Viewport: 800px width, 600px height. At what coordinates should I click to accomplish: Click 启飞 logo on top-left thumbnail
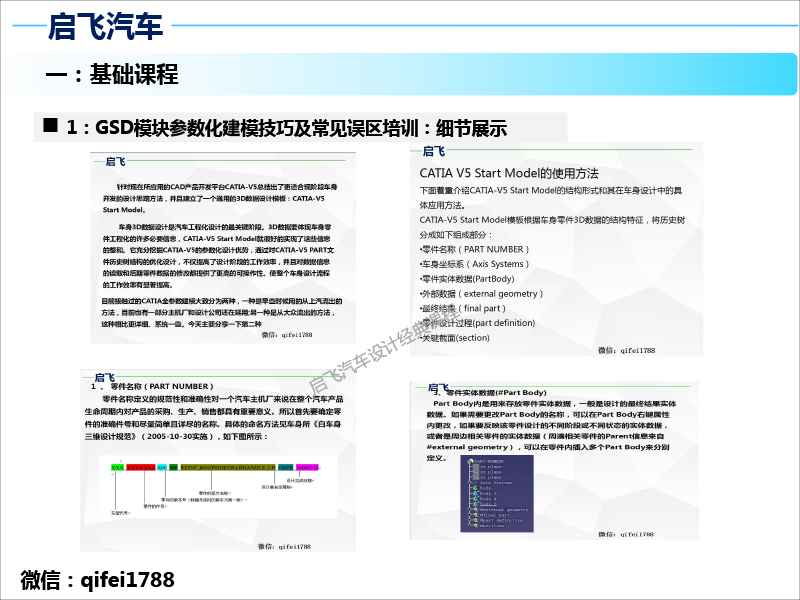coord(115,162)
